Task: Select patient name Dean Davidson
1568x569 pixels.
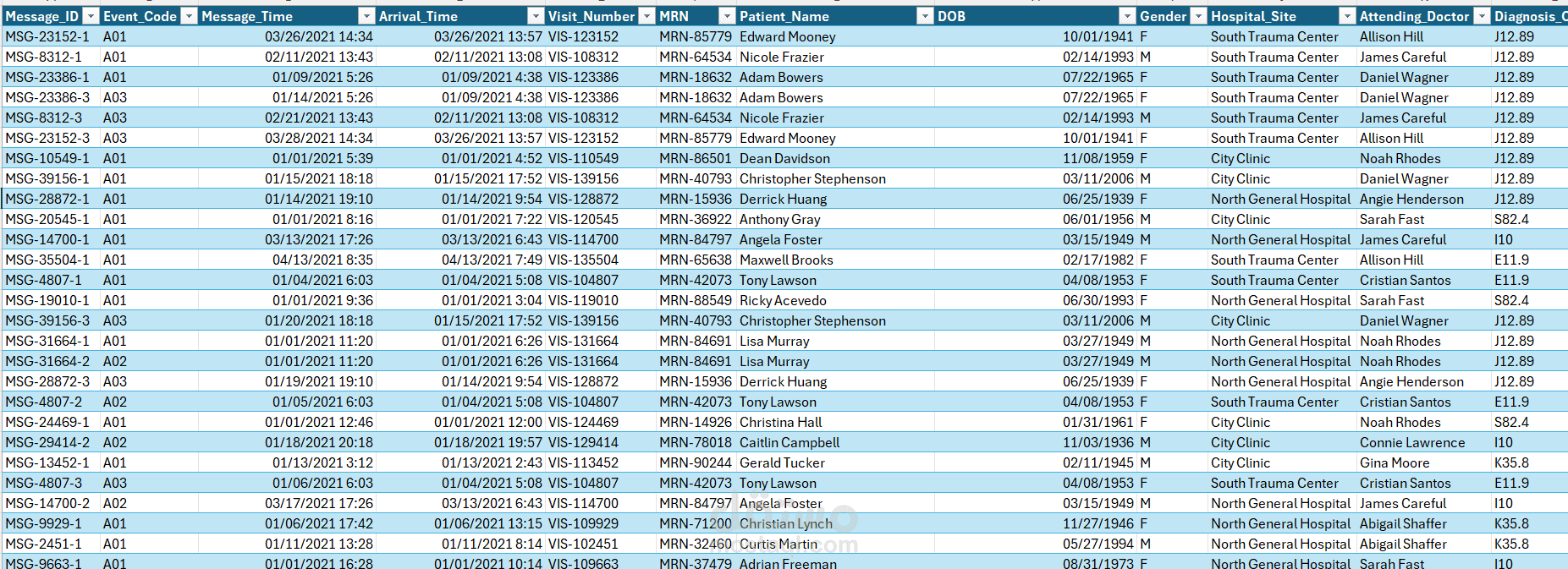Action: (x=784, y=158)
